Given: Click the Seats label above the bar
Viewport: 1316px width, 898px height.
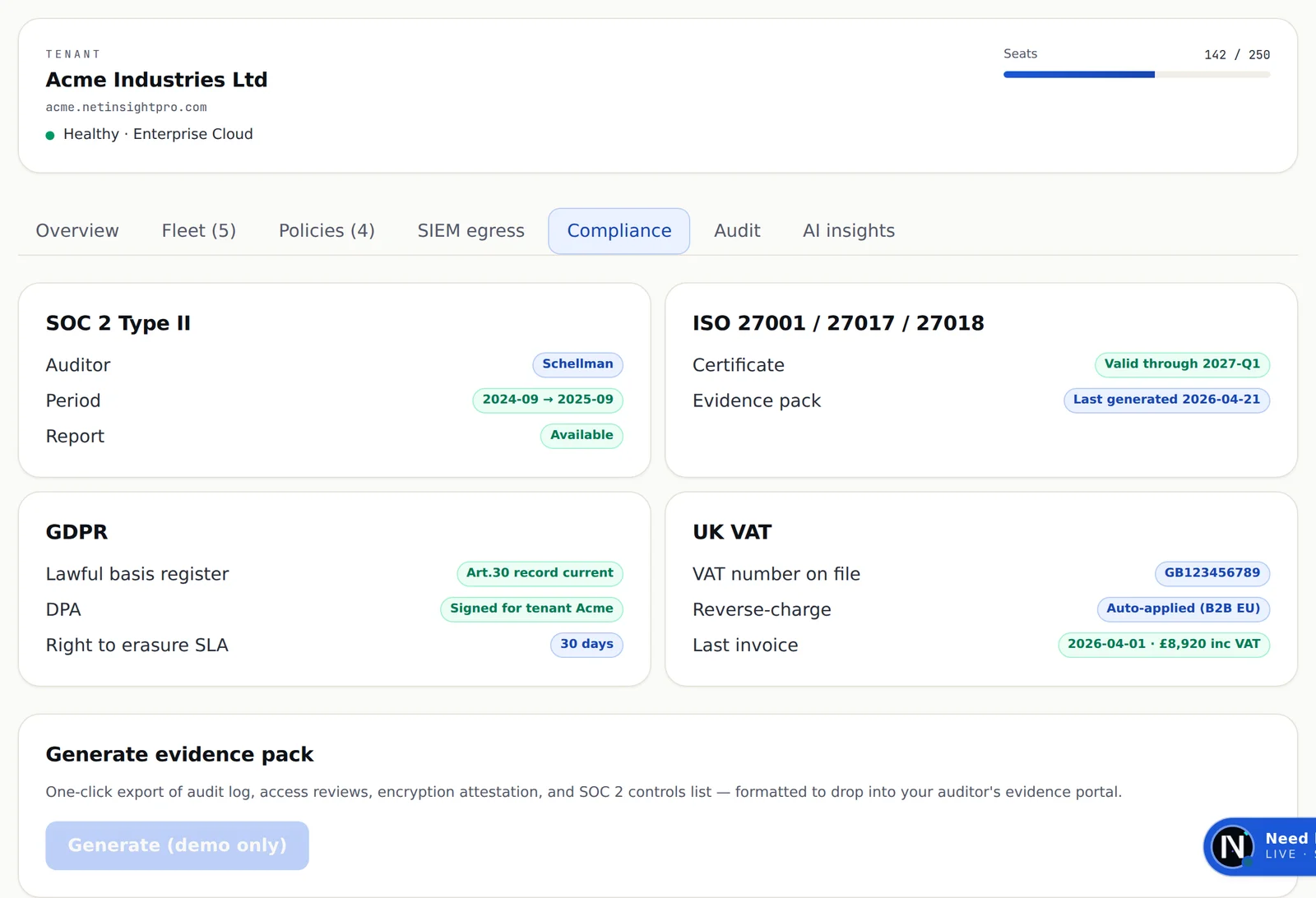Looking at the screenshot, I should point(1020,53).
